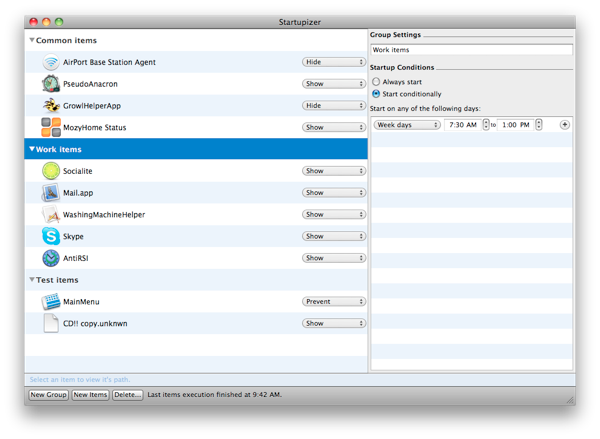600x439 pixels.
Task: Open Show dropdown for MozyHome Status
Action: pos(334,127)
